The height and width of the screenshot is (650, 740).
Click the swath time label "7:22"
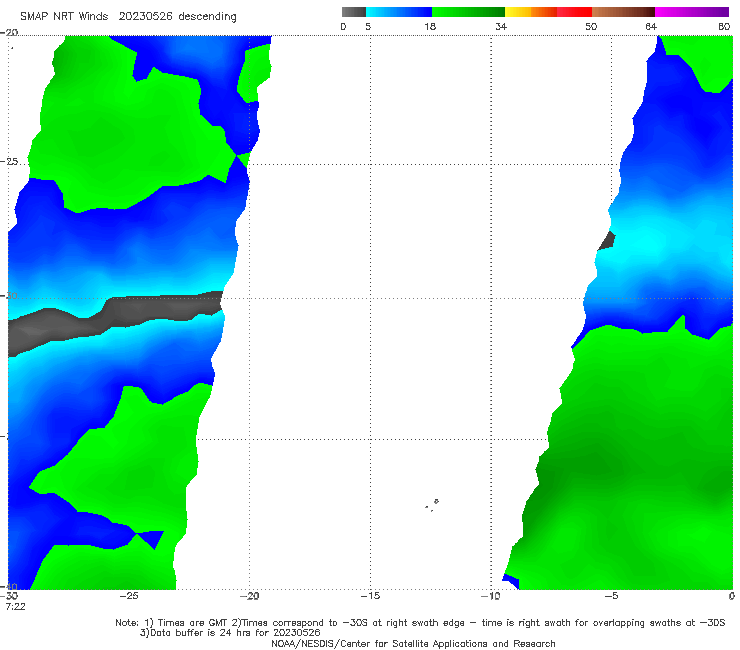[x=16, y=607]
